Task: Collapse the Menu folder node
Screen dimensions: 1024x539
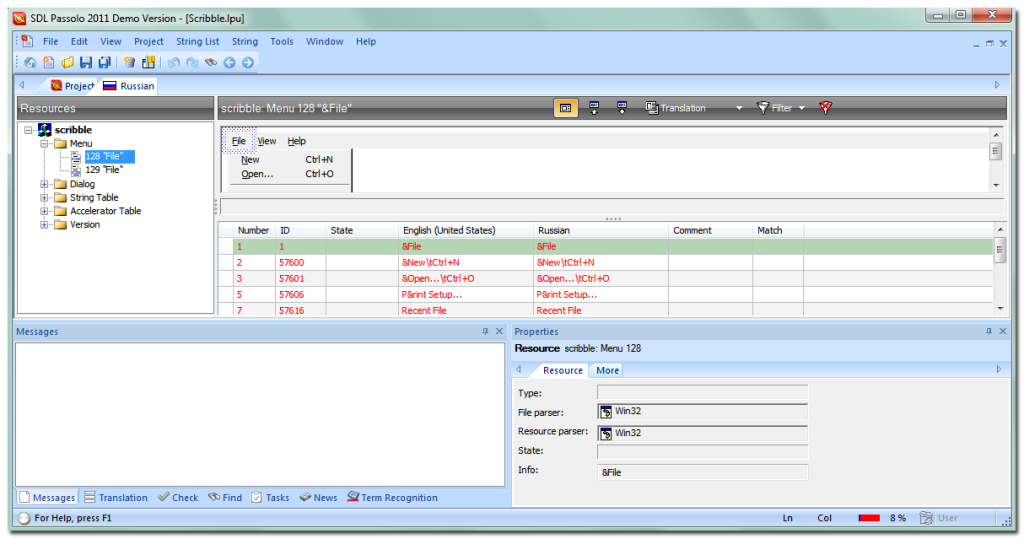Action: coord(44,144)
